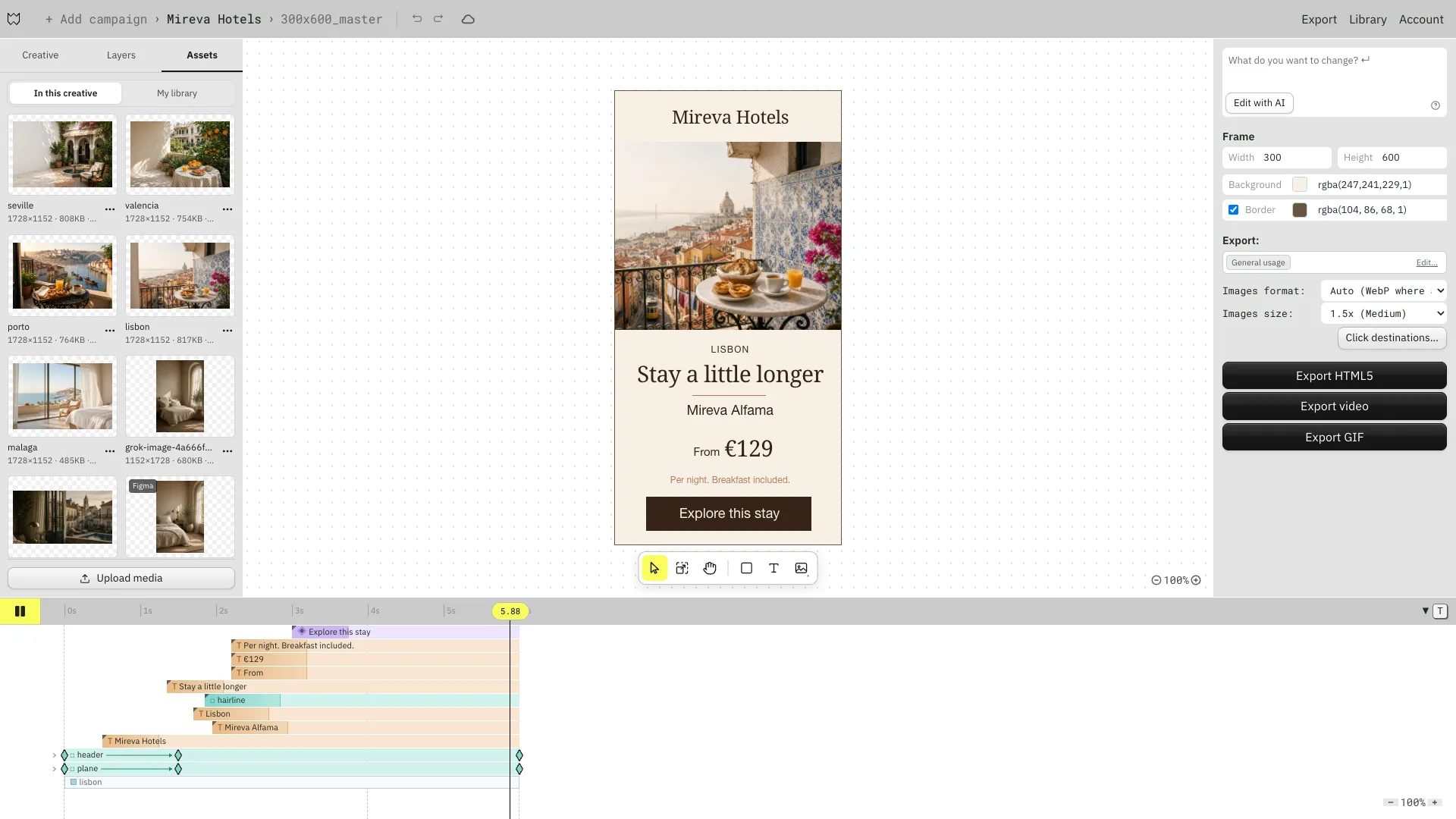Expand the plane layer row
The width and height of the screenshot is (1456, 819).
[x=55, y=769]
